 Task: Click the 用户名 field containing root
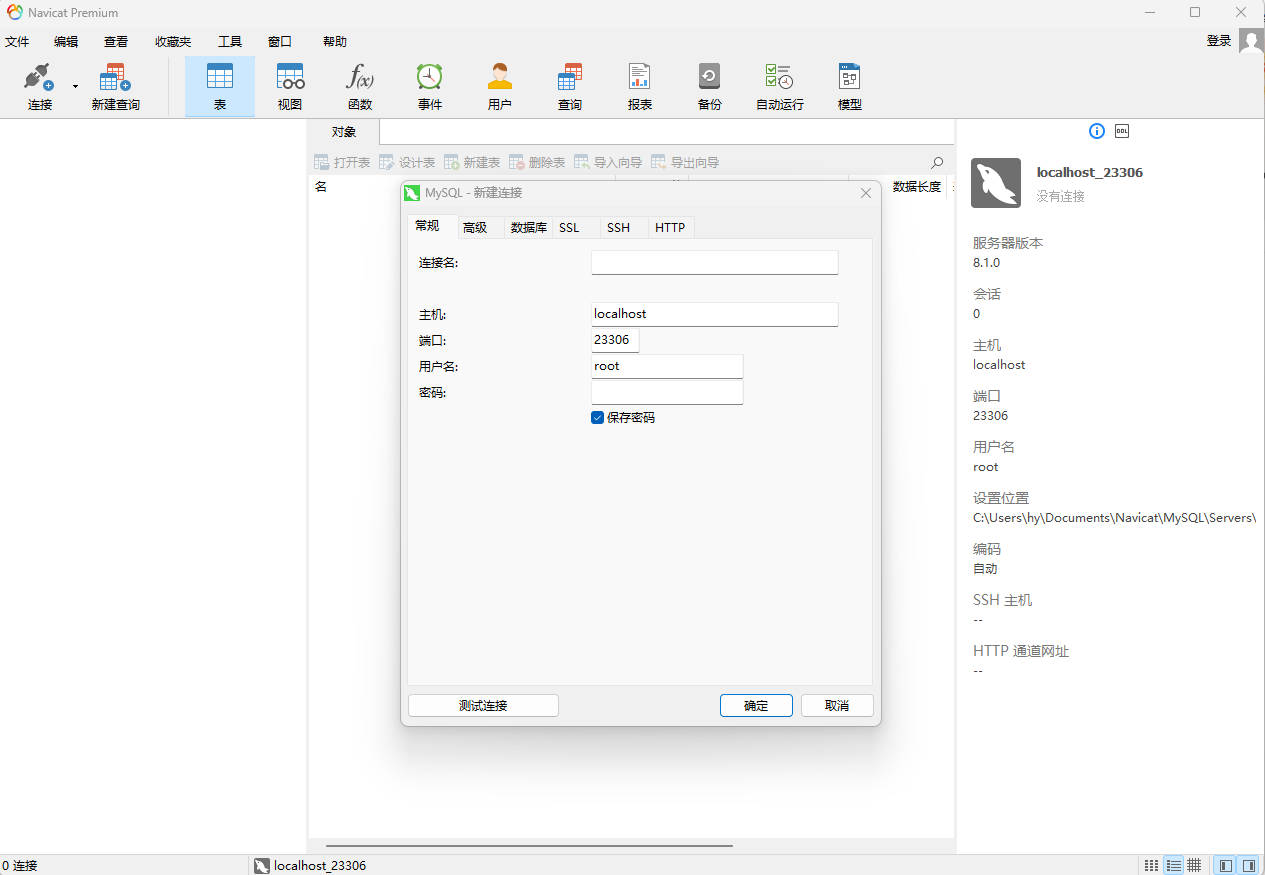coord(667,366)
